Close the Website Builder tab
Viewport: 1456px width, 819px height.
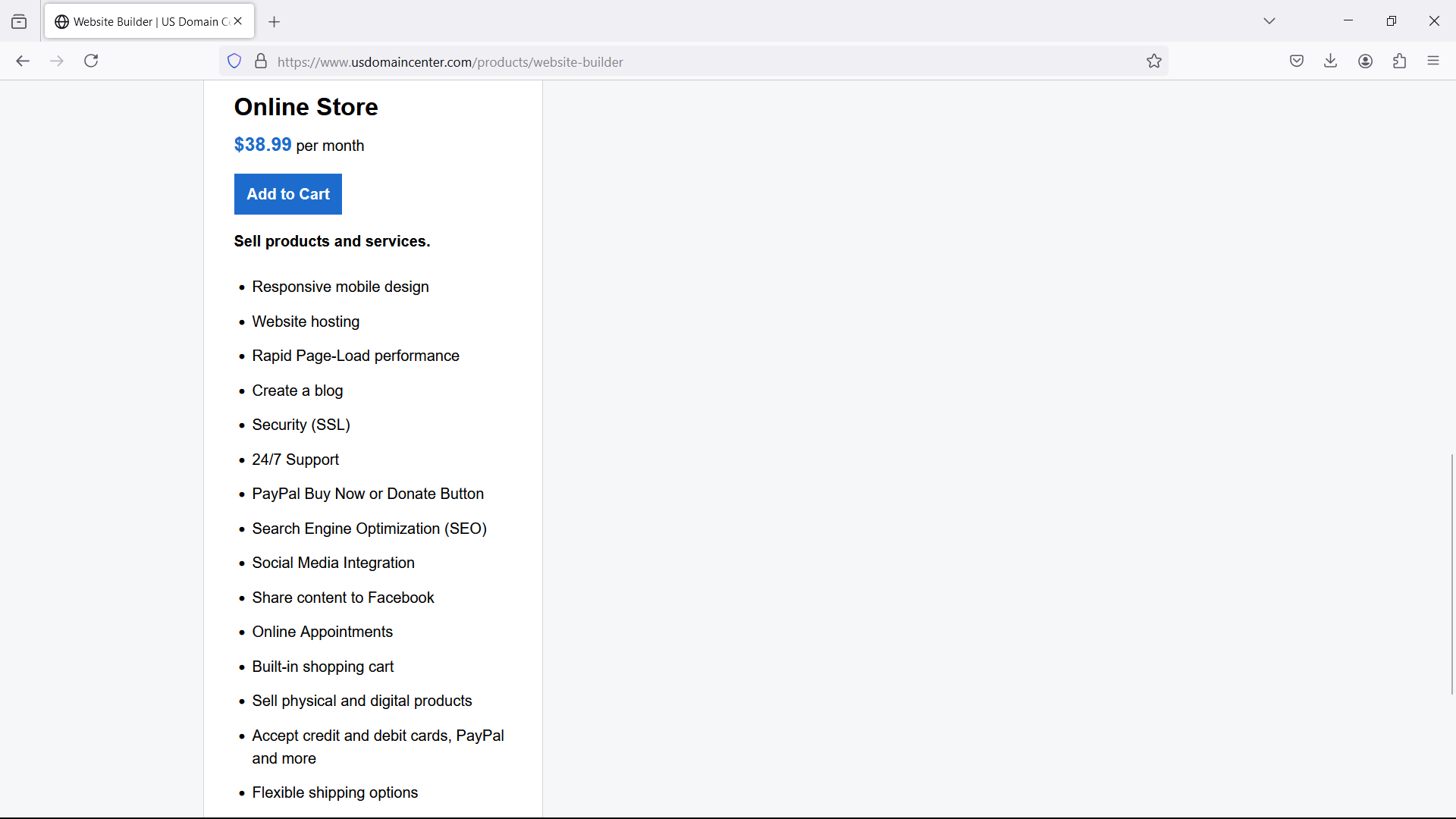click(x=238, y=21)
